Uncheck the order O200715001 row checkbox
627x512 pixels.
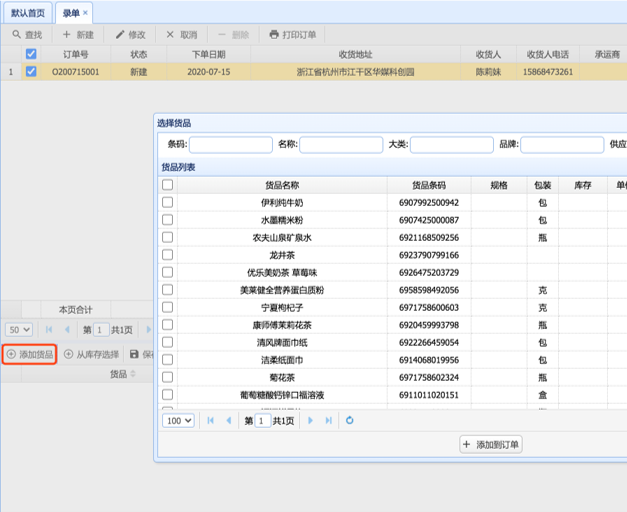31,71
